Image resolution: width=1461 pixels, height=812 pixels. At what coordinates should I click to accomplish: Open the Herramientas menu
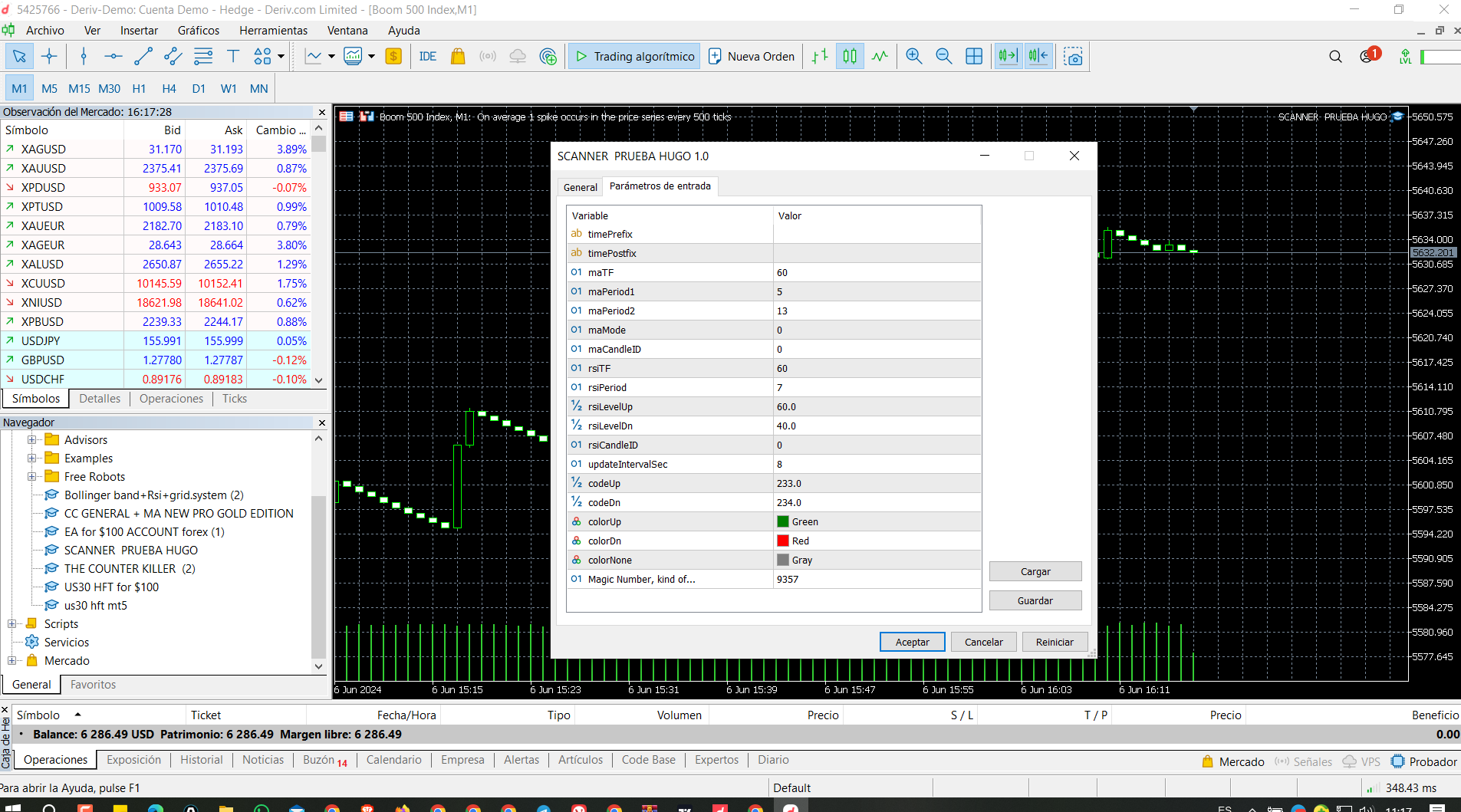273,31
